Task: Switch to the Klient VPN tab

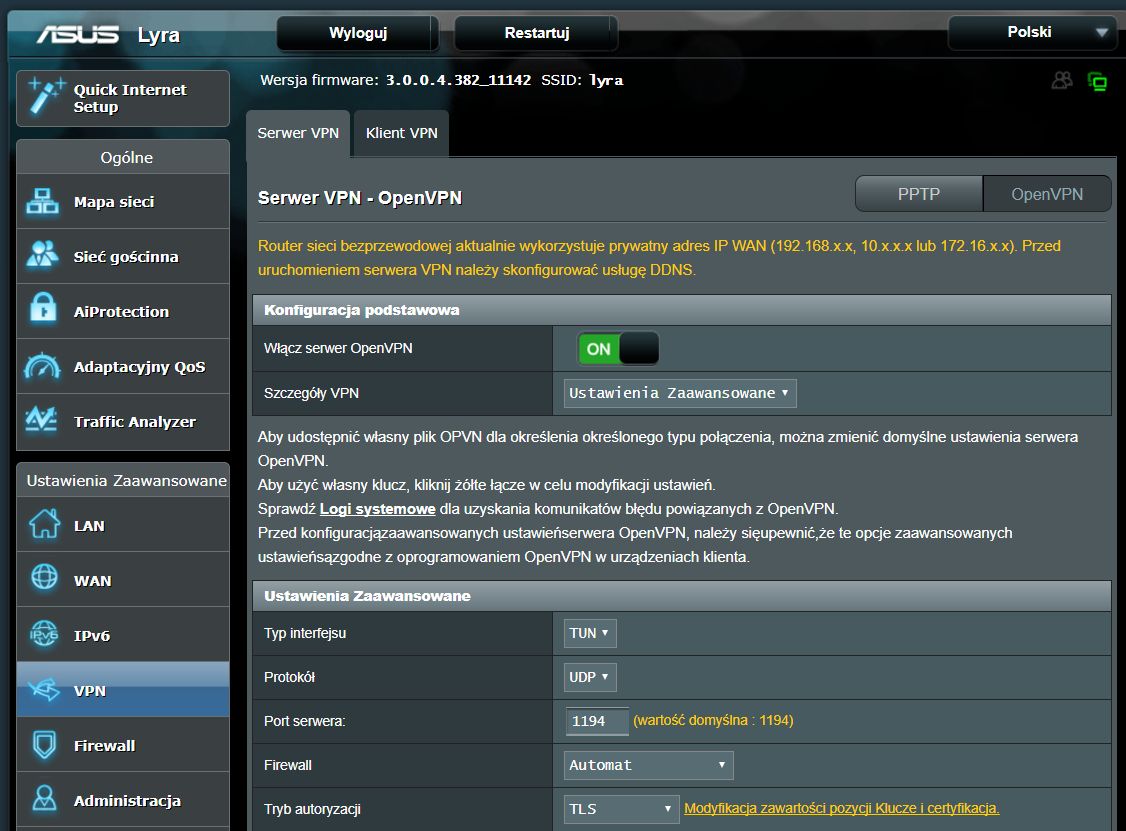Action: pos(401,133)
